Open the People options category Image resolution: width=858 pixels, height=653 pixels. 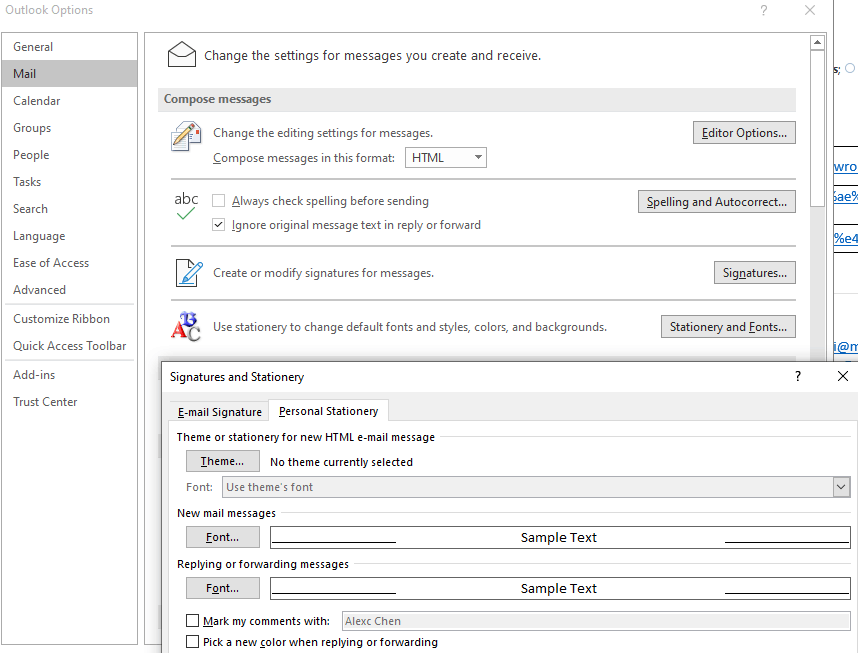[x=69, y=155]
